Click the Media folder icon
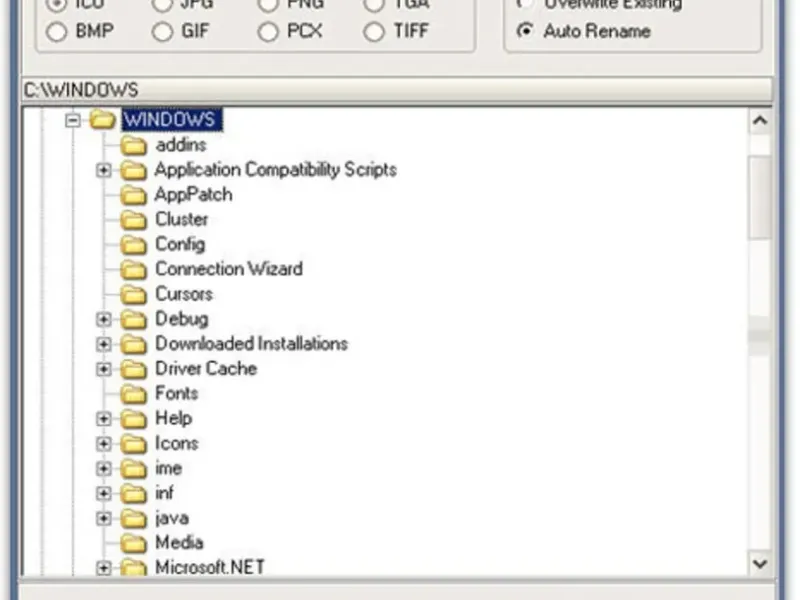This screenshot has width=800, height=600. pyautogui.click(x=134, y=543)
